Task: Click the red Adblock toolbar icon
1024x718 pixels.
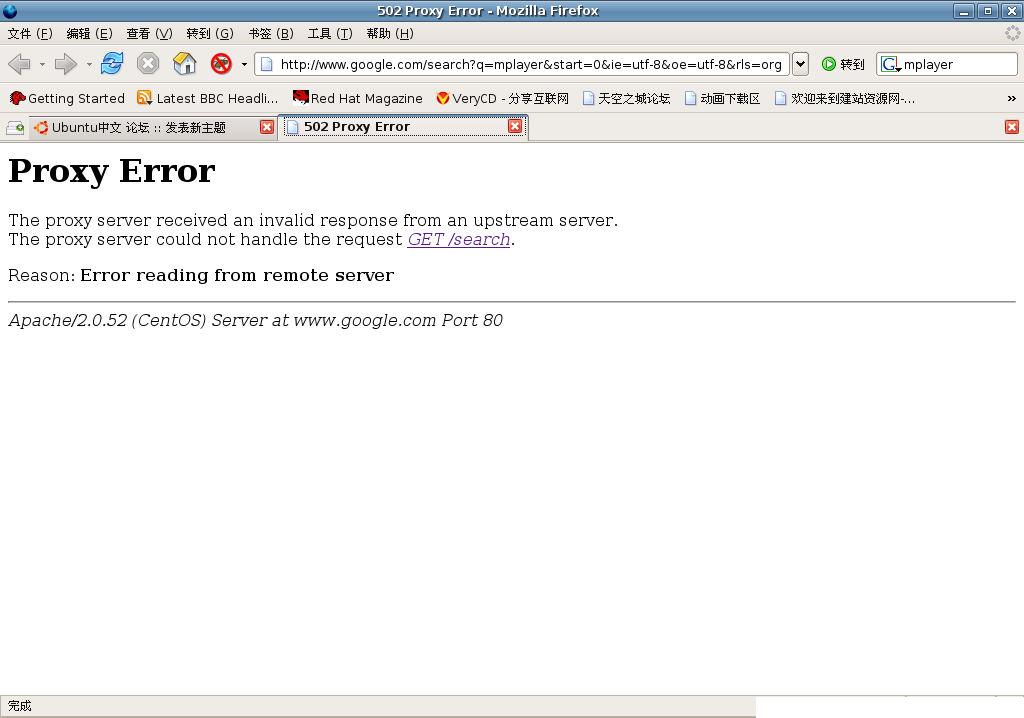Action: 221,63
